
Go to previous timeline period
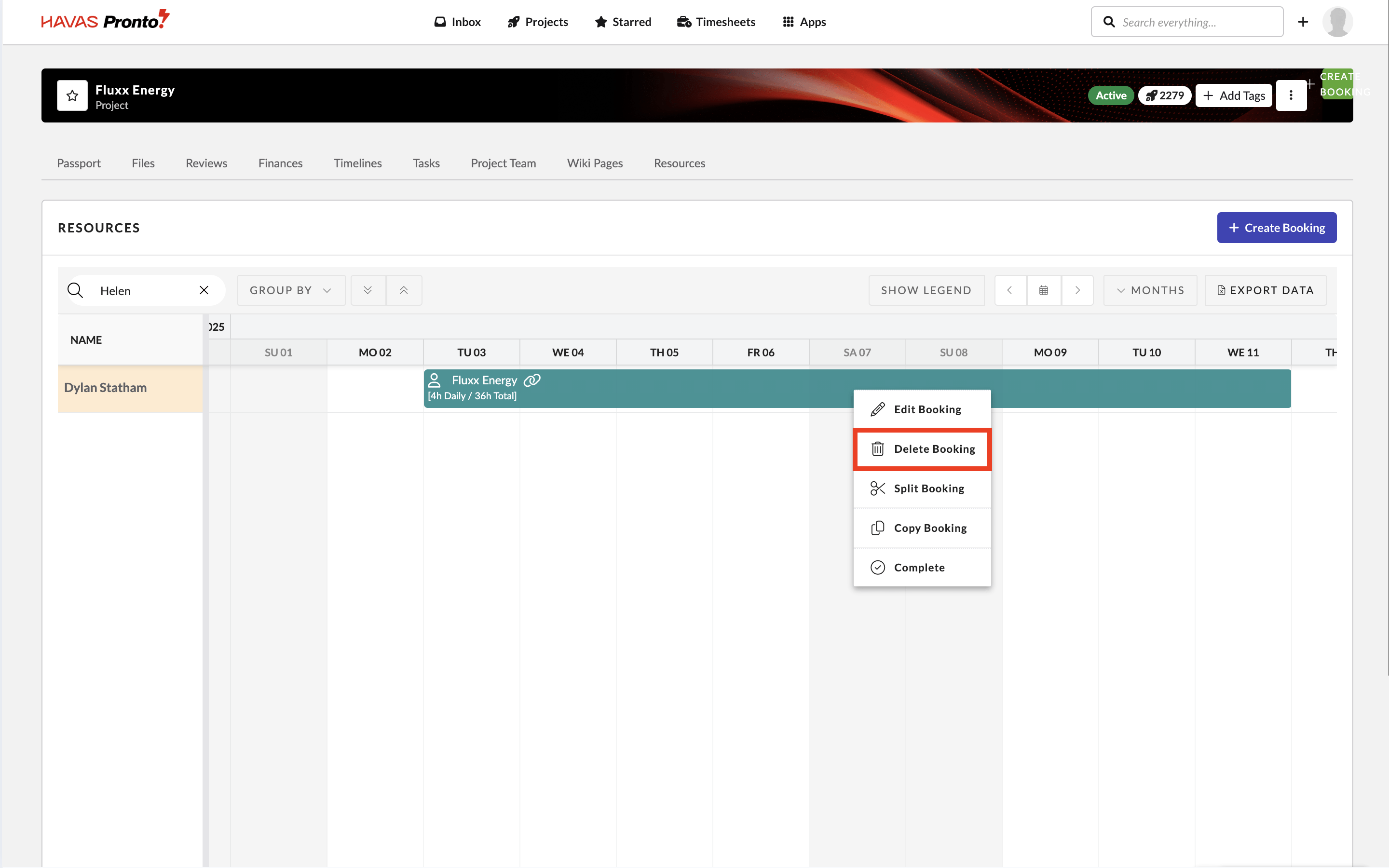pos(1009,290)
